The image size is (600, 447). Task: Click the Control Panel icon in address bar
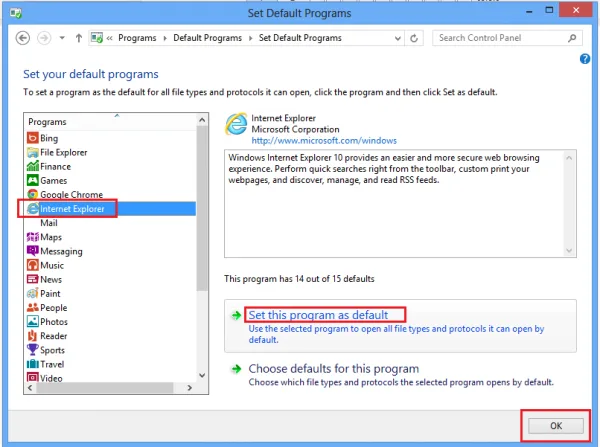coord(97,38)
